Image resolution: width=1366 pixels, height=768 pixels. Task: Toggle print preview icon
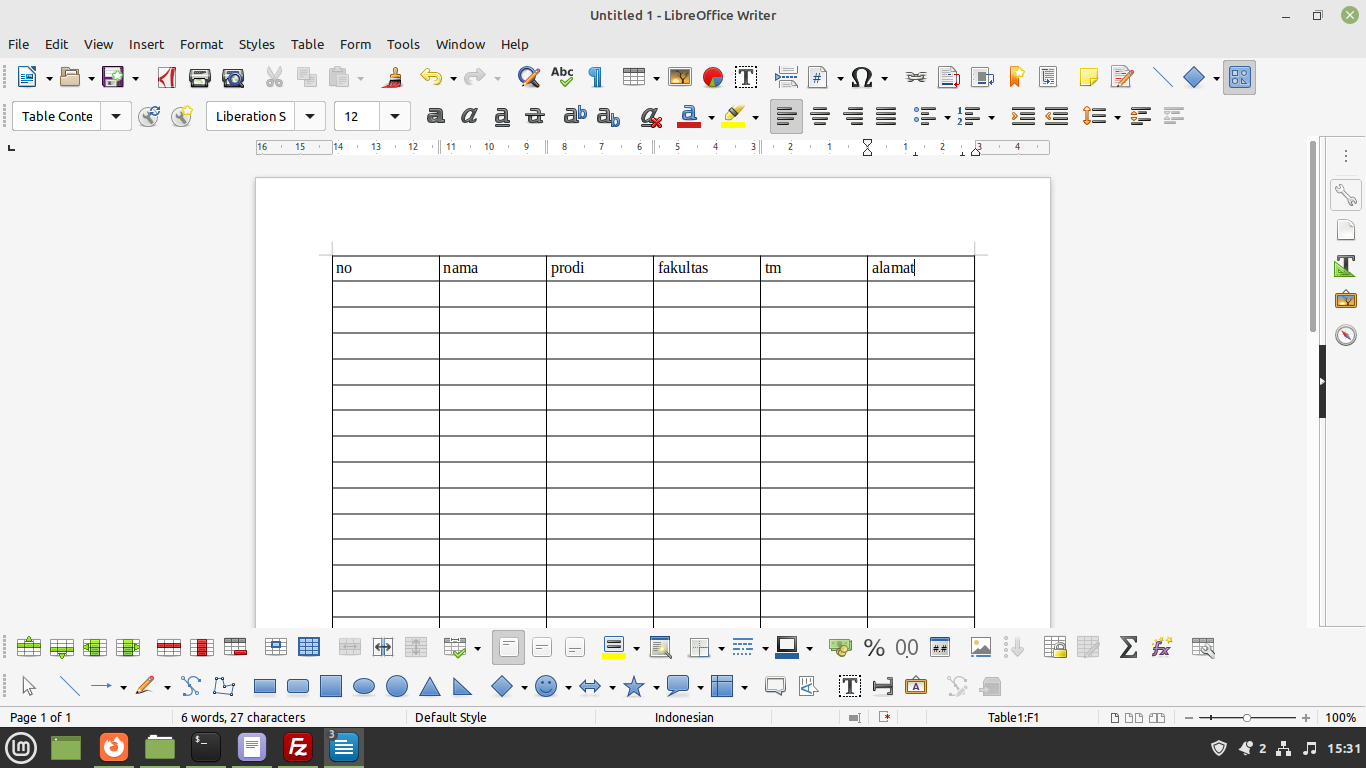pyautogui.click(x=233, y=77)
